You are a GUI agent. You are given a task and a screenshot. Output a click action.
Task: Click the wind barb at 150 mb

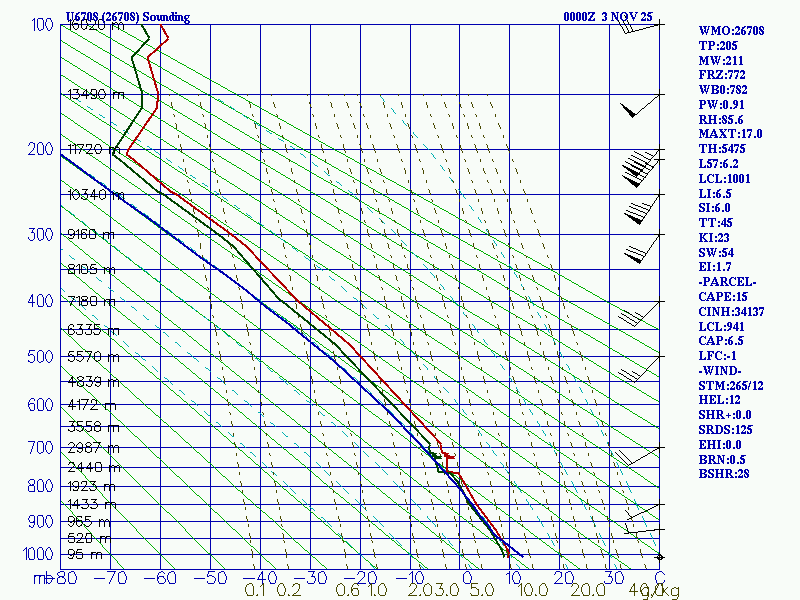640,106
